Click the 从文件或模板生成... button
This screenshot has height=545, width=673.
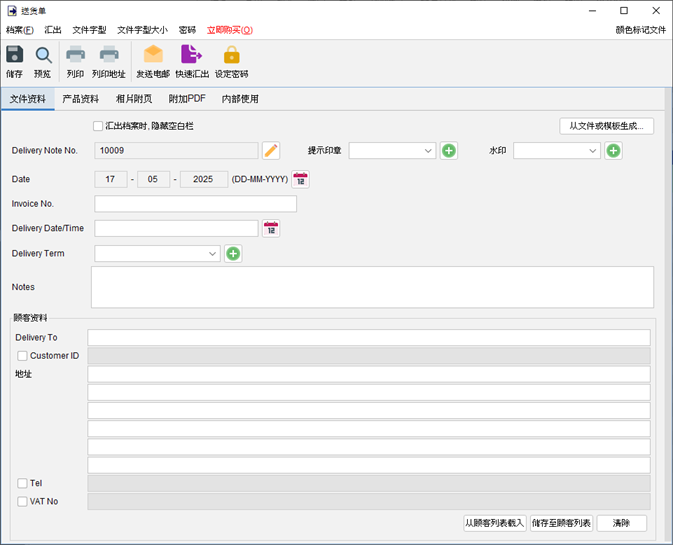coord(606,126)
